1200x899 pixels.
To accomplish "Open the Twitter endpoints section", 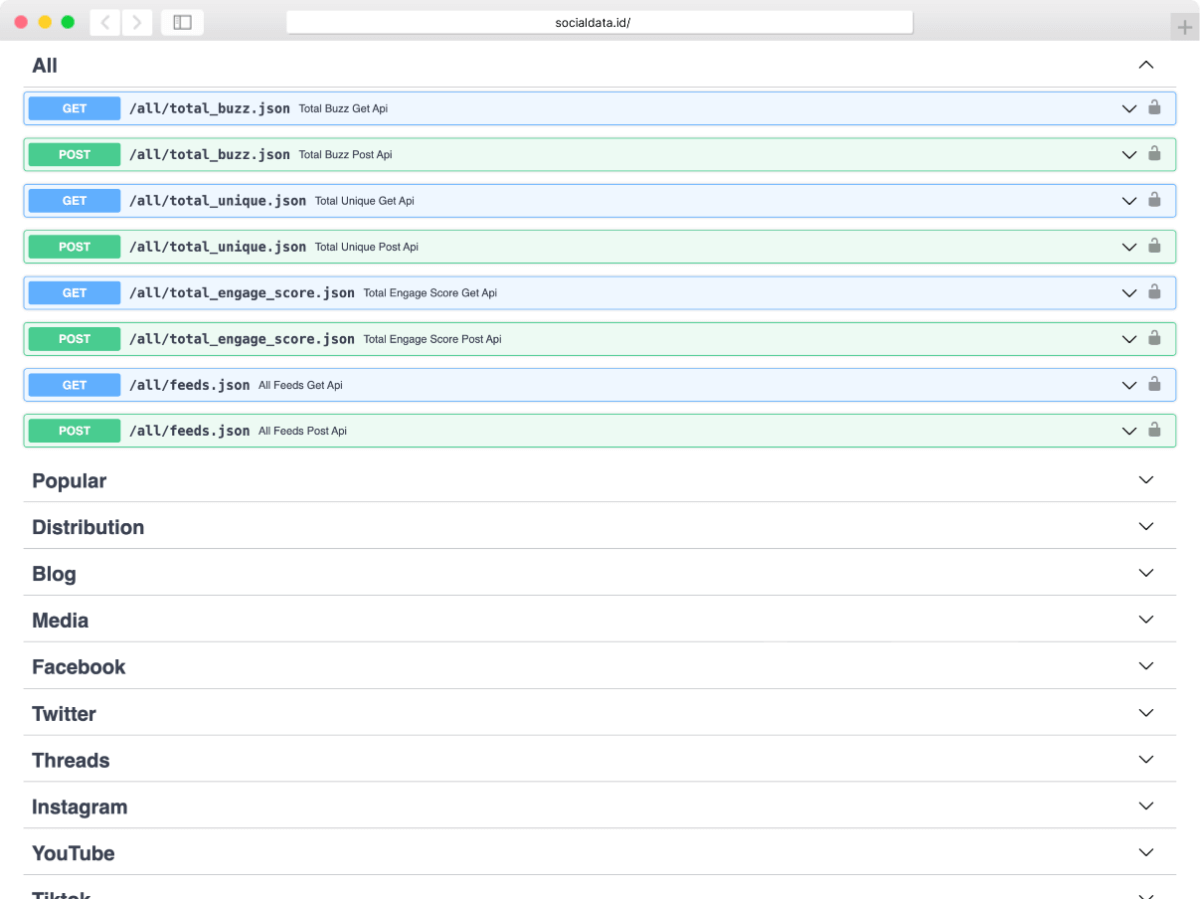I will [x=64, y=713].
